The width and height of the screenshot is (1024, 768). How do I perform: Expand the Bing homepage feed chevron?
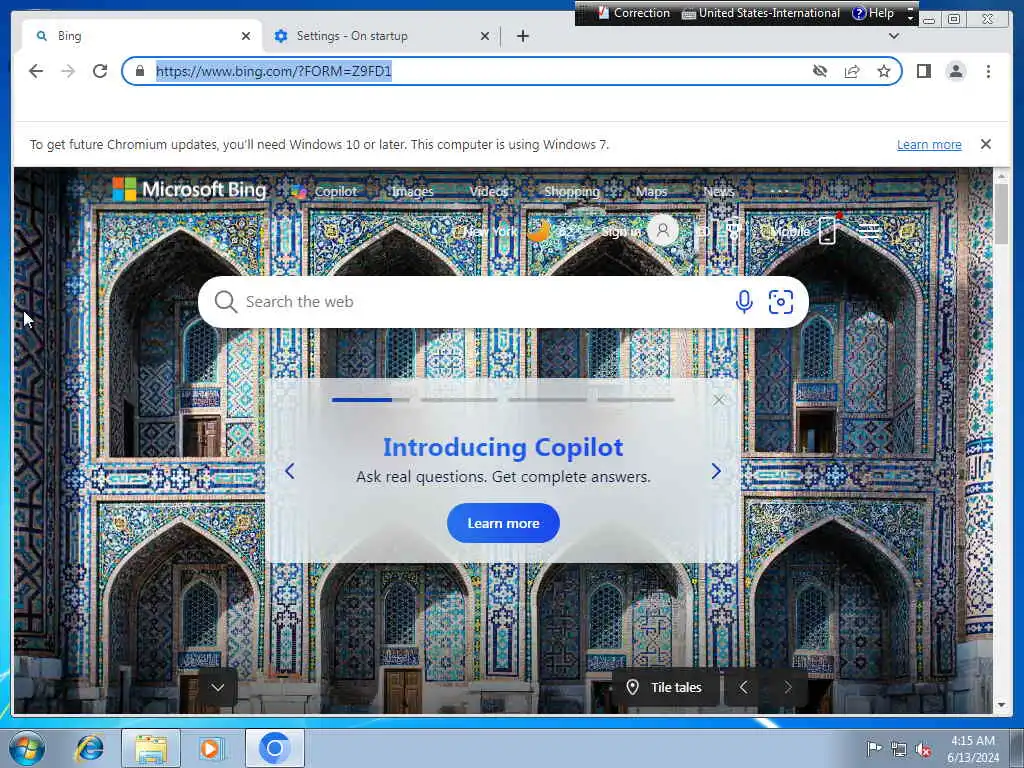tap(217, 687)
